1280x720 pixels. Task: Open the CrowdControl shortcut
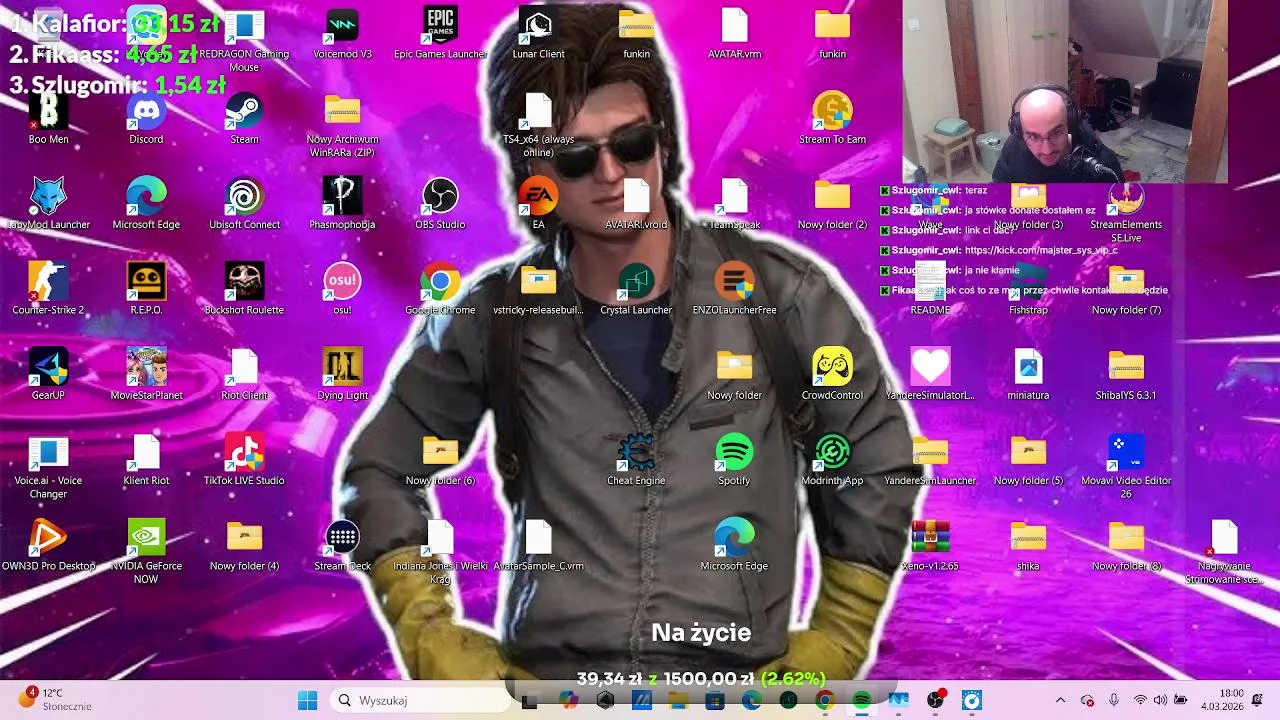click(832, 375)
